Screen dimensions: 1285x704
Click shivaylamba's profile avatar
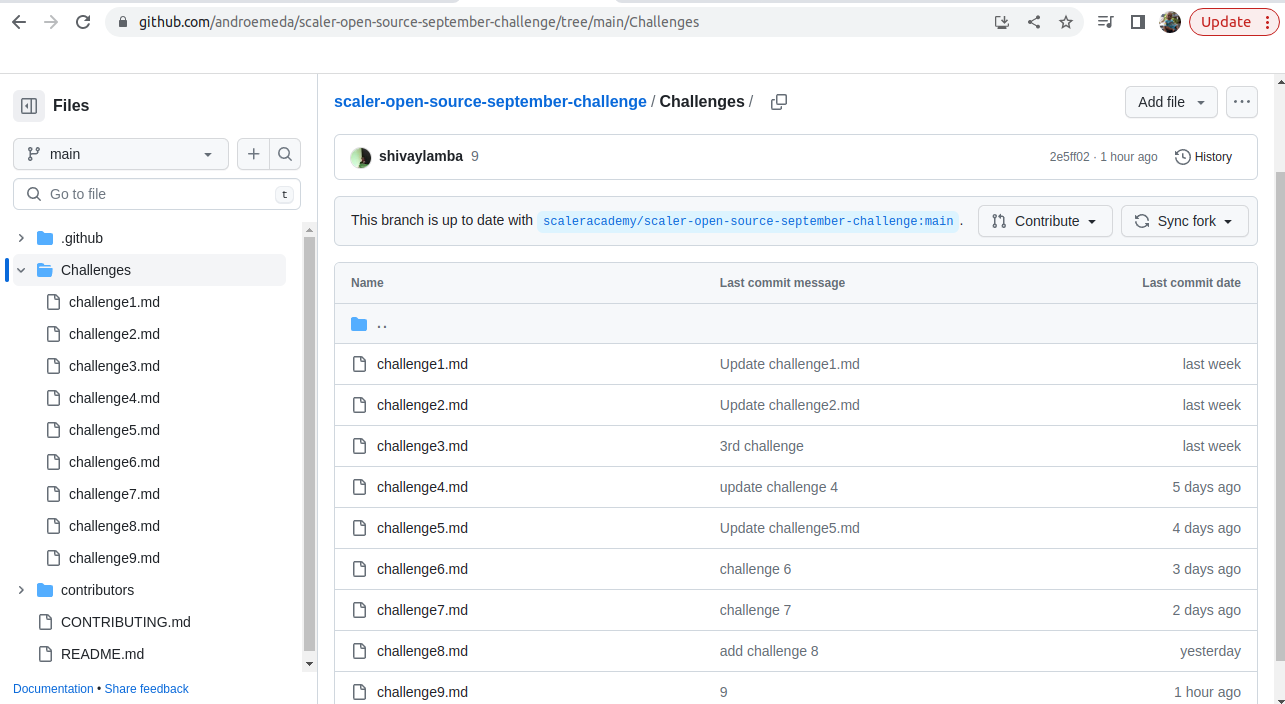(360, 156)
